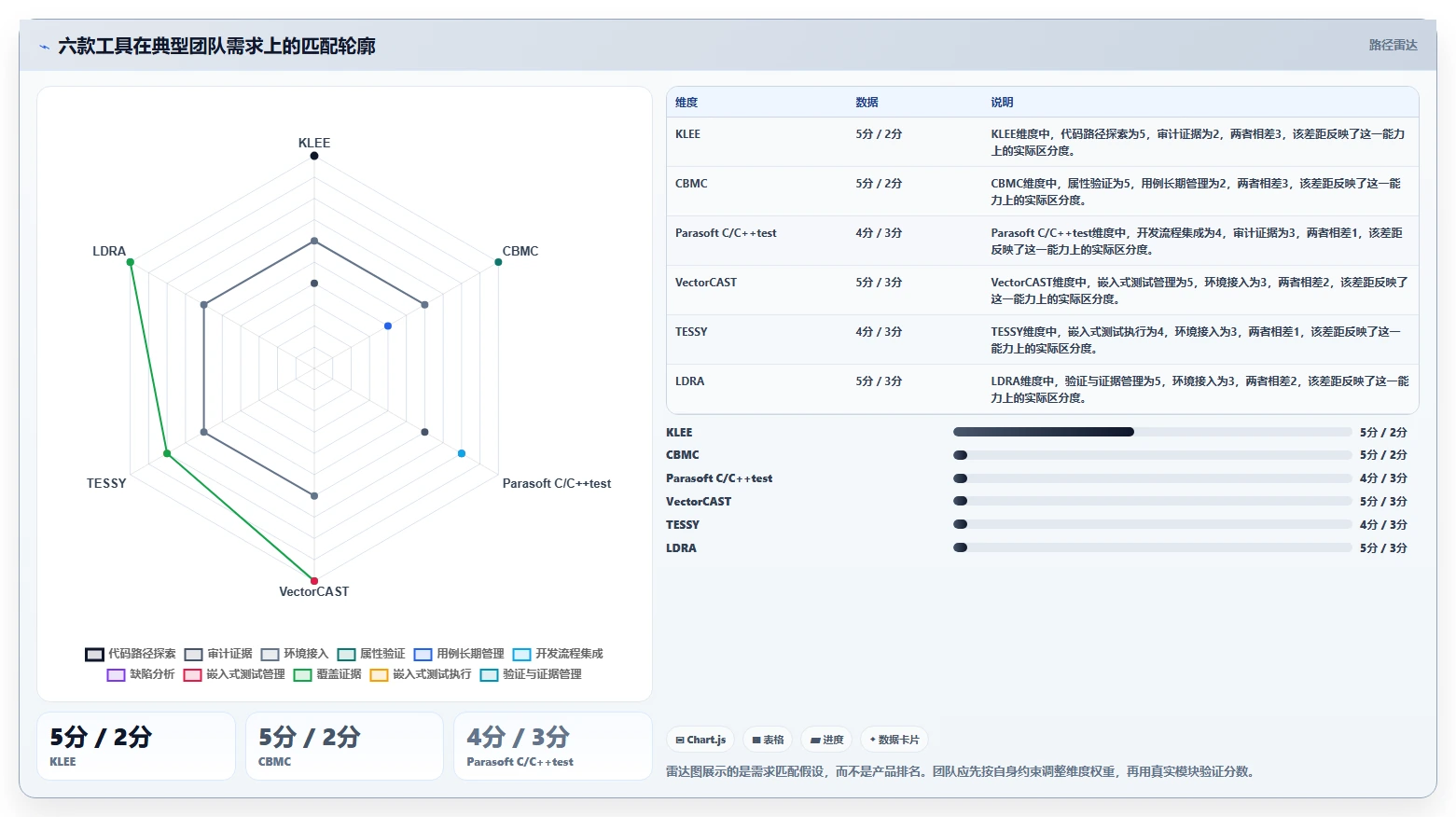
Task: Click the blue data point on the CBMC axis
Action: click(388, 325)
